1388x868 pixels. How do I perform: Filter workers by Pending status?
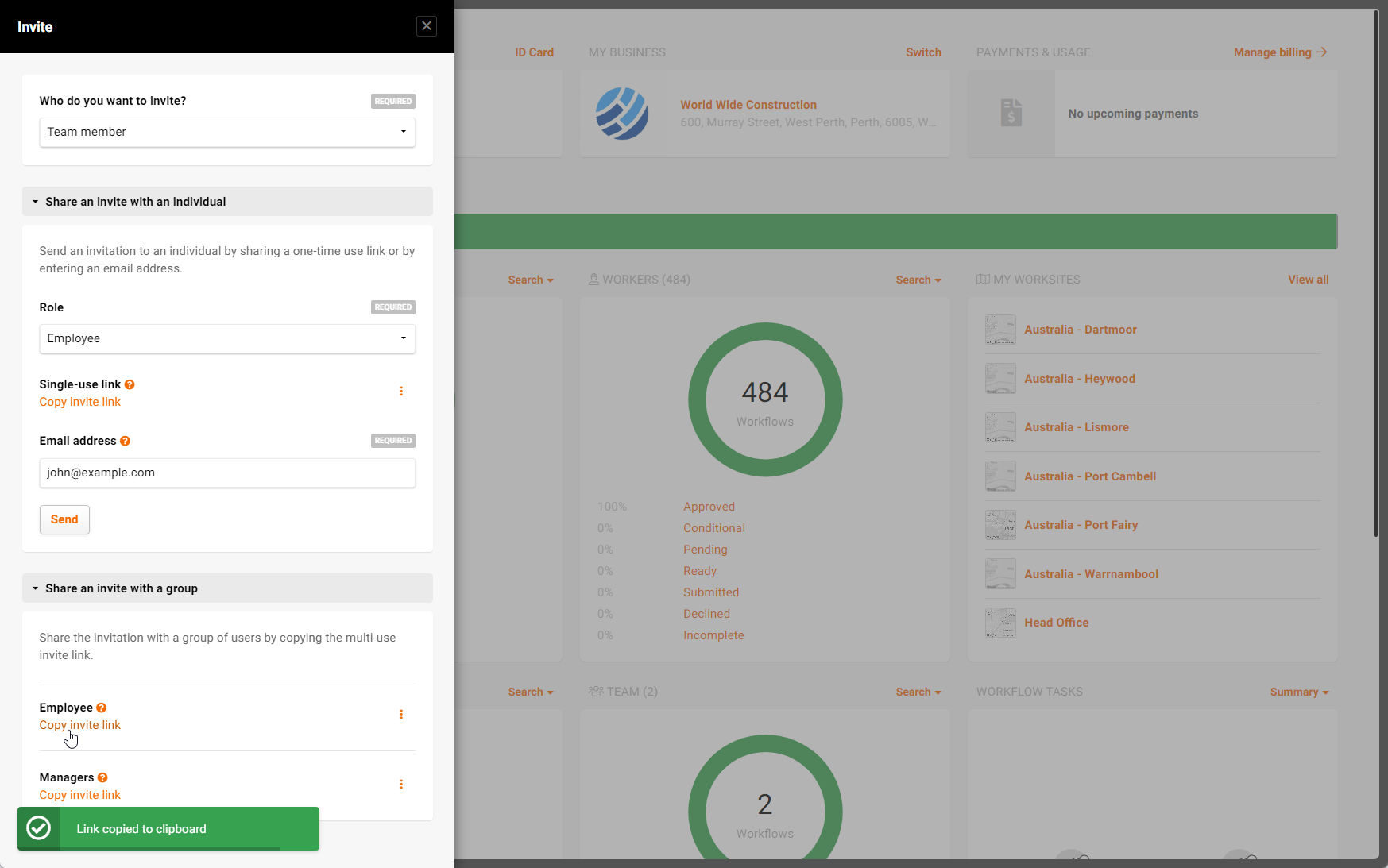click(x=705, y=550)
